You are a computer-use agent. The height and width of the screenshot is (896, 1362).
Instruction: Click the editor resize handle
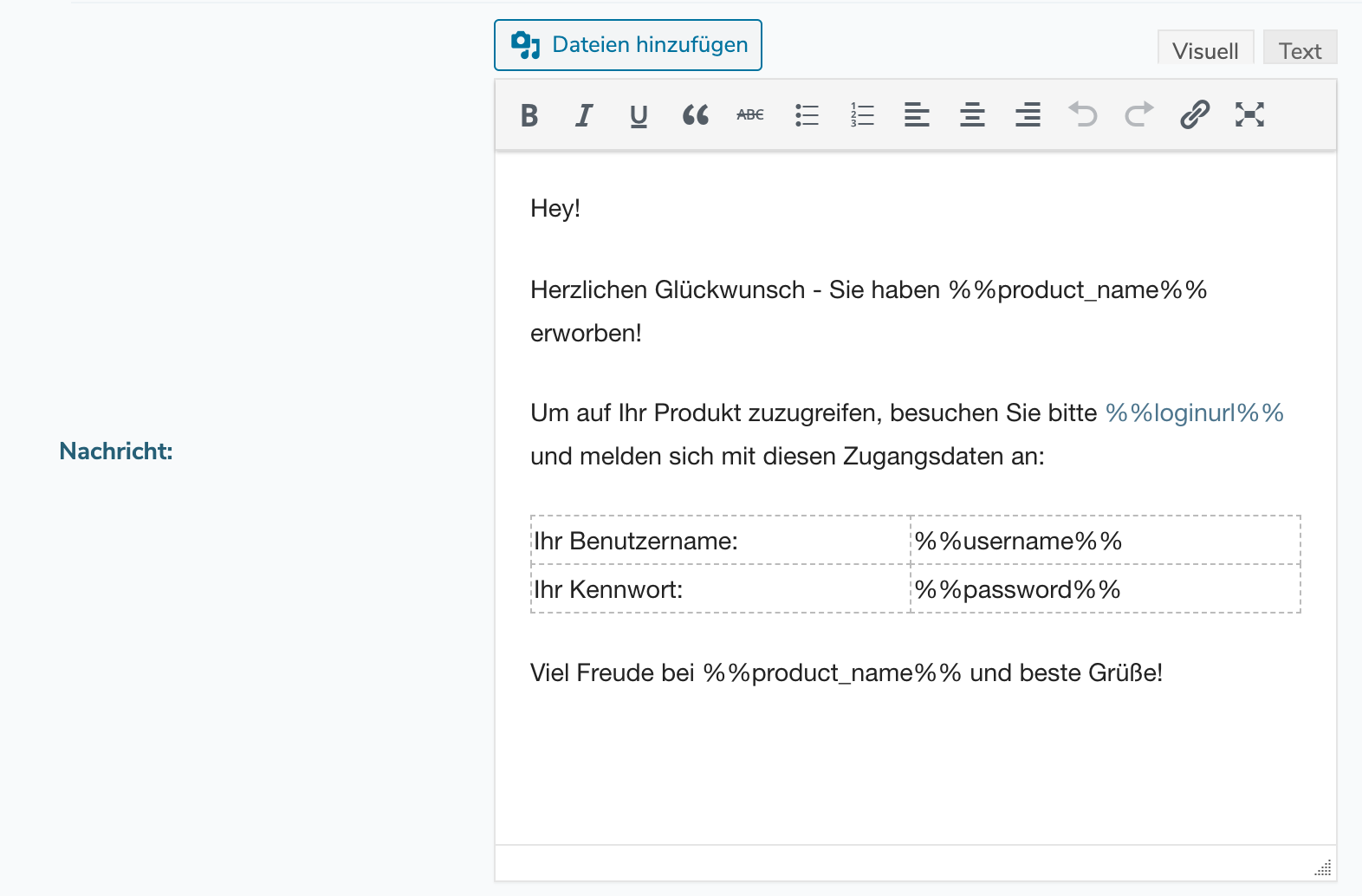(x=1323, y=867)
